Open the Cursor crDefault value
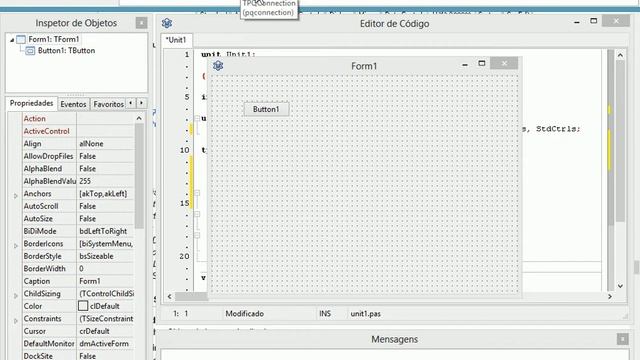Screen dimensions: 640x360 (106, 331)
